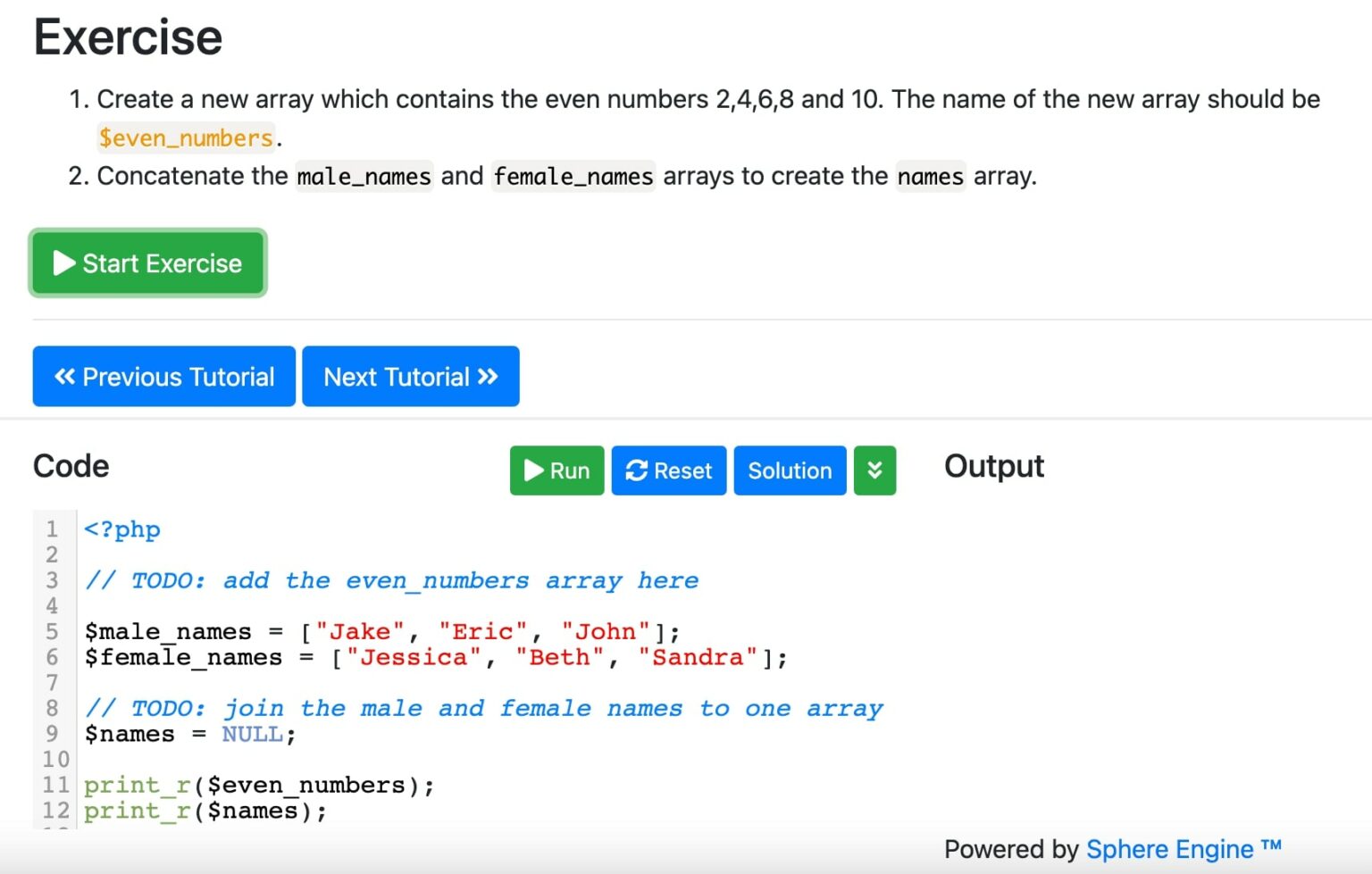
Task: Switch to the Output panel
Action: (x=993, y=465)
